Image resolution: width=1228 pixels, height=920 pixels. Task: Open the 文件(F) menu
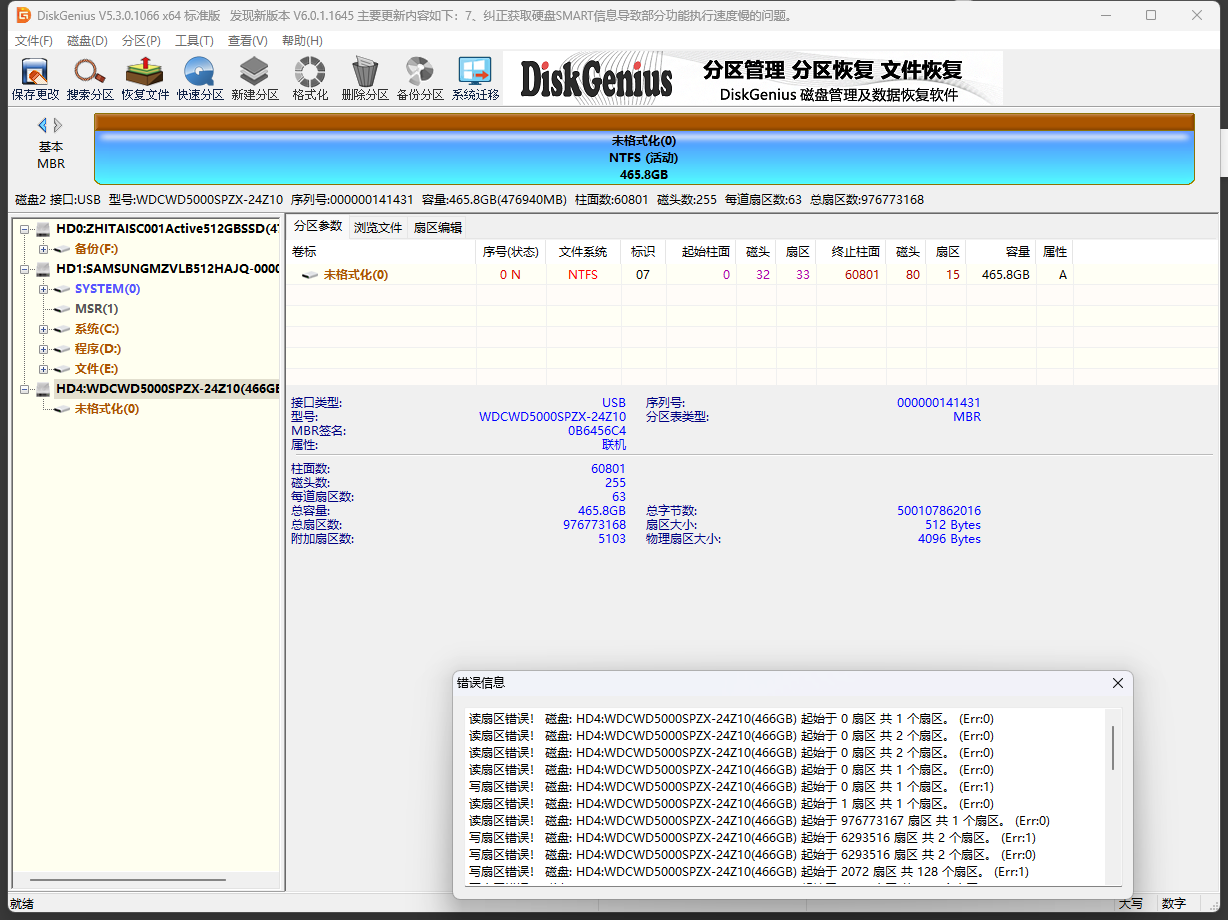(x=34, y=41)
